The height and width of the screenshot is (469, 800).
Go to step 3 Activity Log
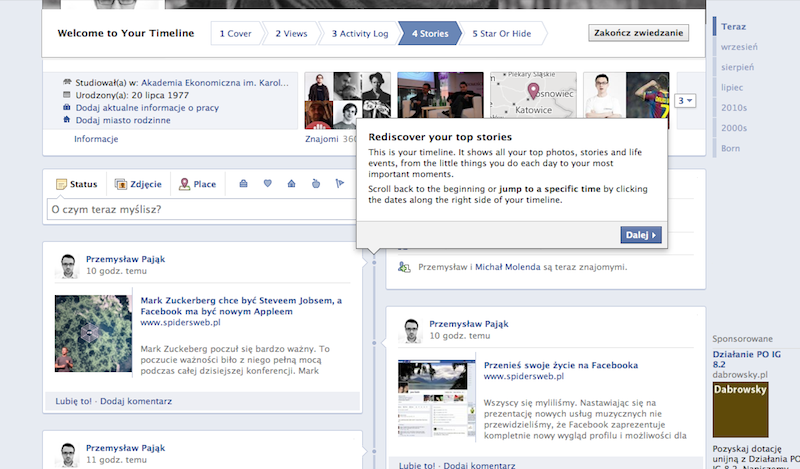[360, 34]
